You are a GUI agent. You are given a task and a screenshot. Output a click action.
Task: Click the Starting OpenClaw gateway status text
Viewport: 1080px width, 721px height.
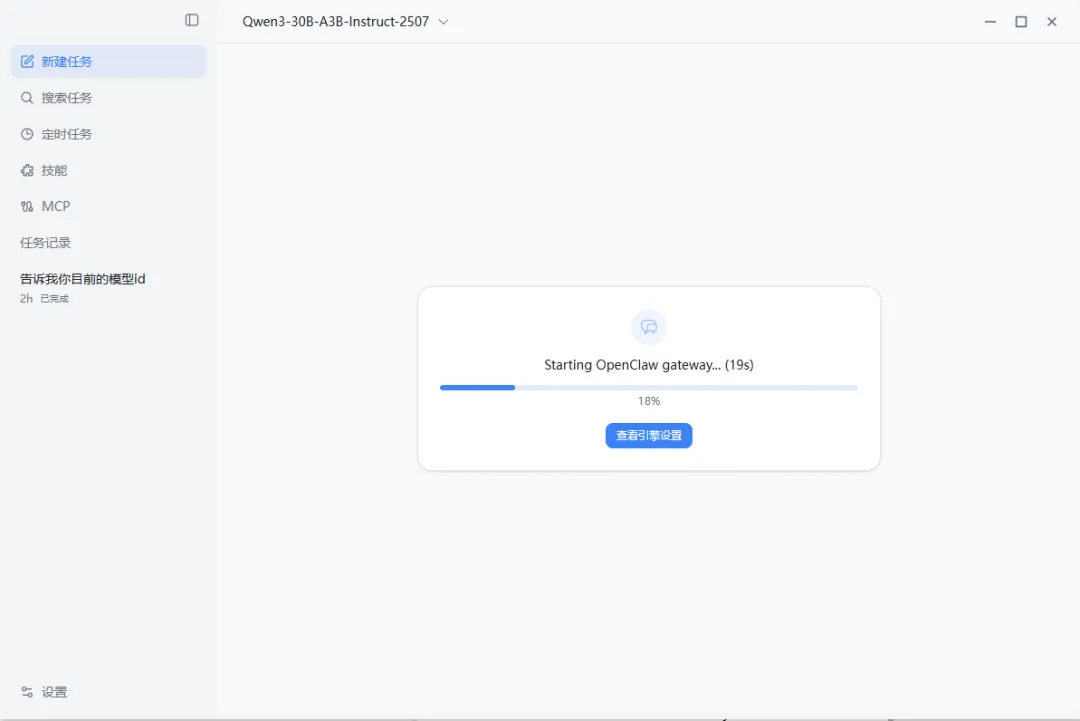point(649,365)
